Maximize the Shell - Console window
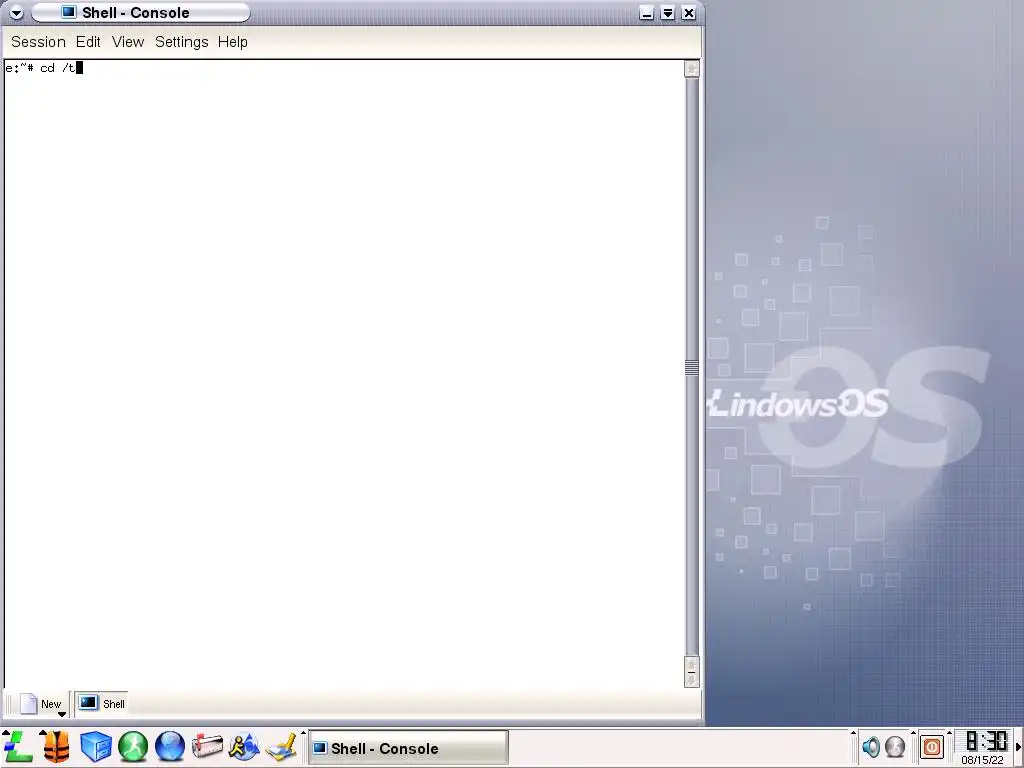This screenshot has height=768, width=1024. (x=667, y=13)
